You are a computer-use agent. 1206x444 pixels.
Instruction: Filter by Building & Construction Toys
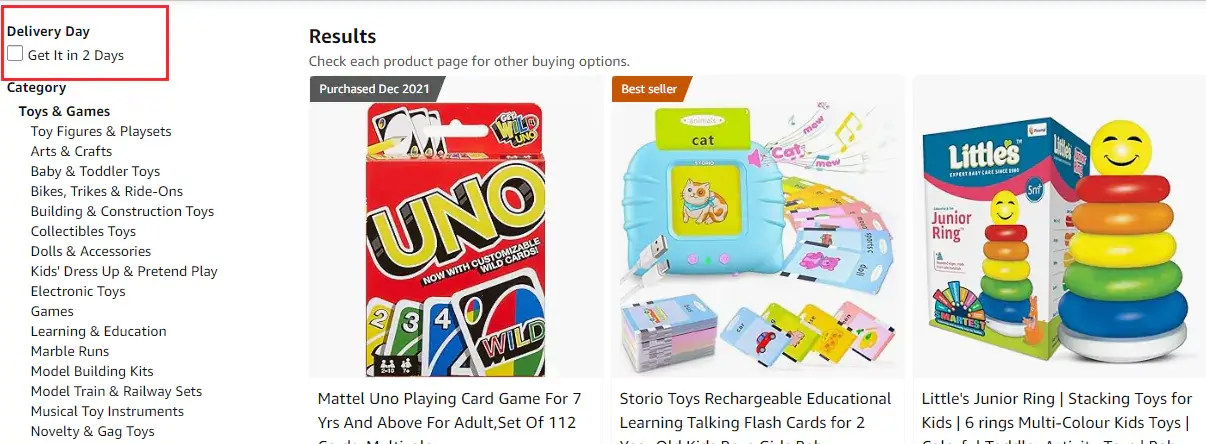click(x=122, y=211)
